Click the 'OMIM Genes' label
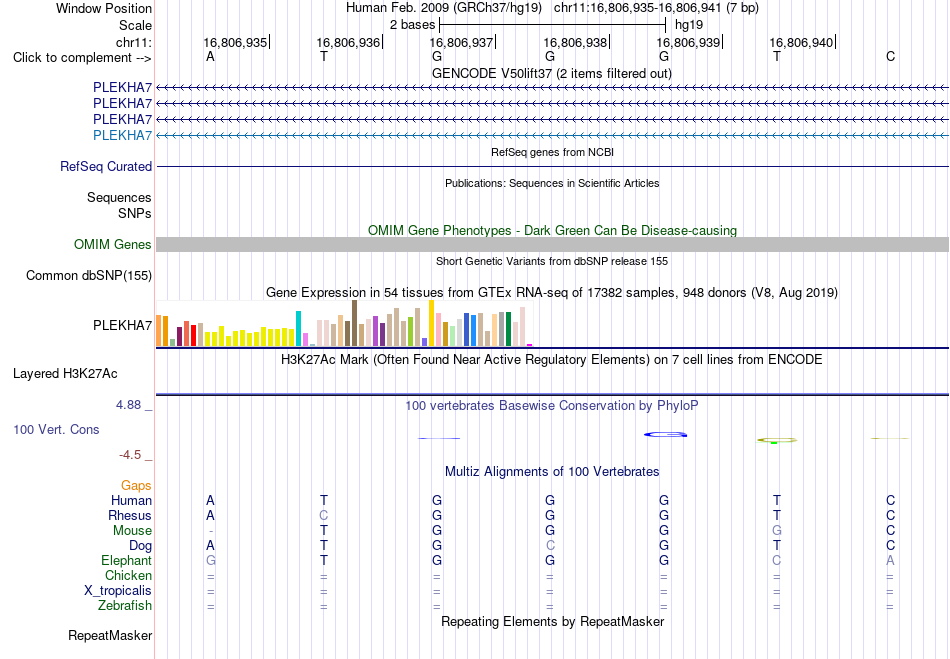This screenshot has height=659, width=950. 113,244
